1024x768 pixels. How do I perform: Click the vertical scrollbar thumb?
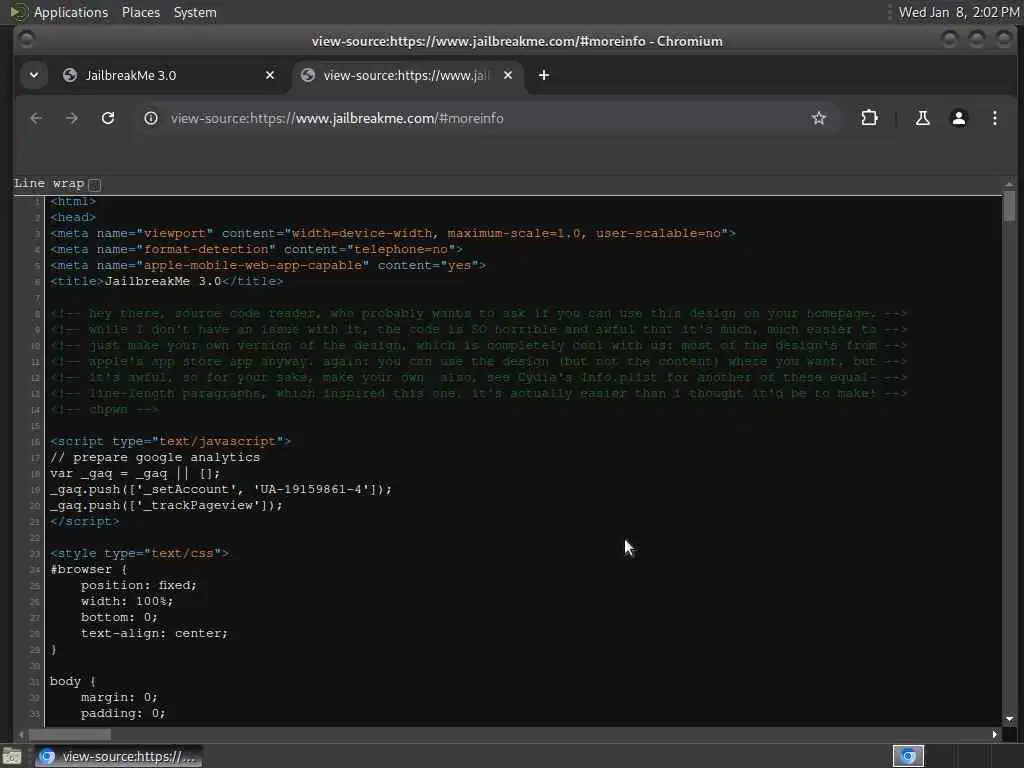pyautogui.click(x=1009, y=207)
